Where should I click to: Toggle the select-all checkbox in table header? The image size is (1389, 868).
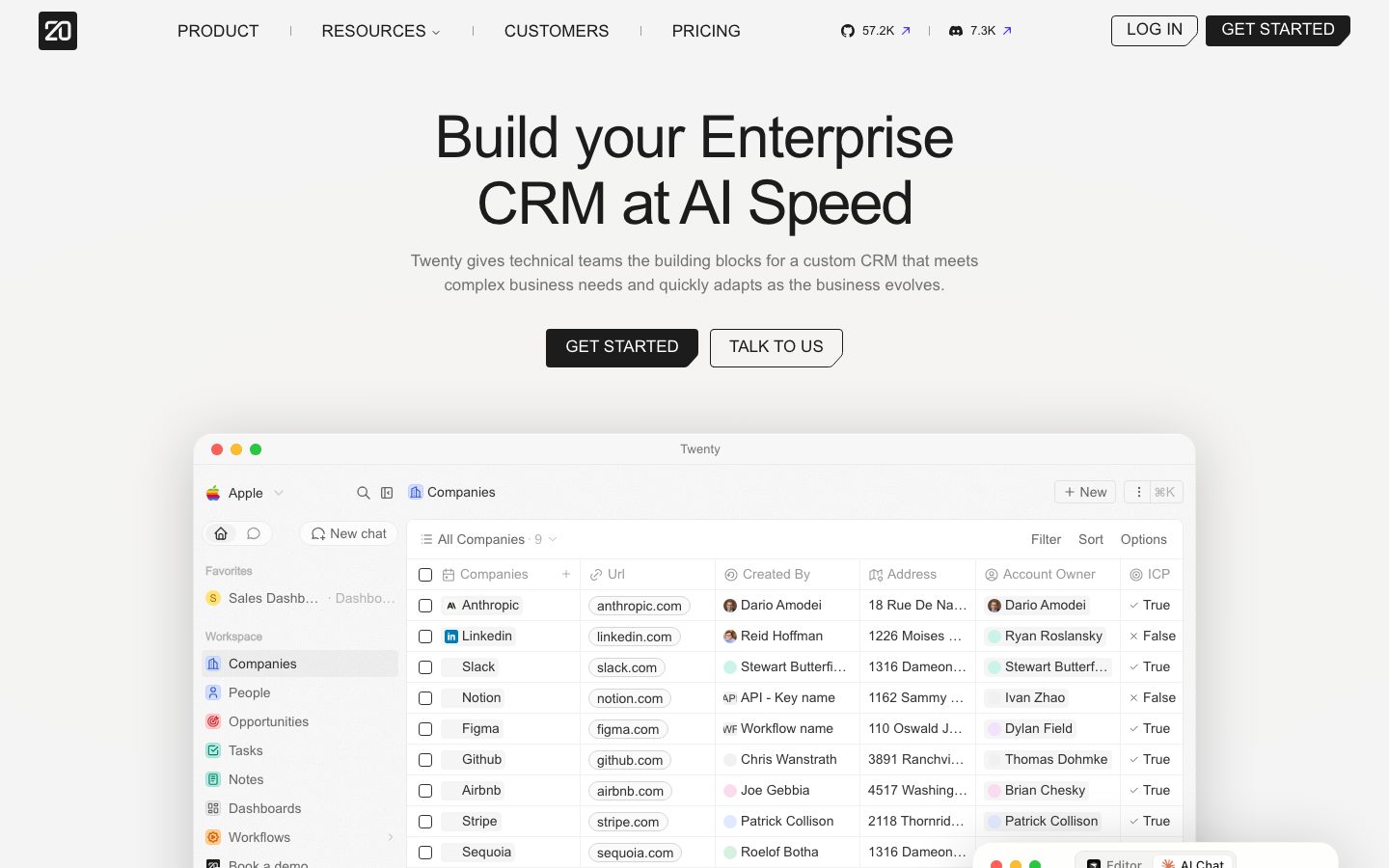(425, 575)
